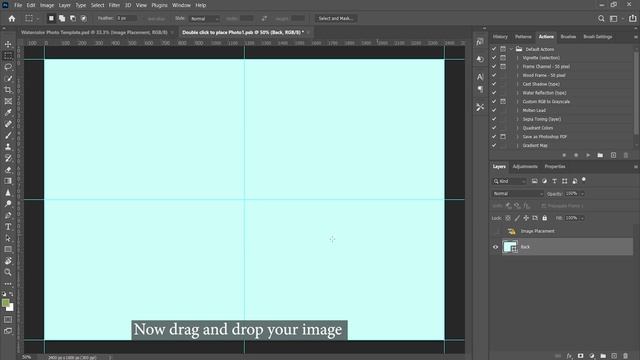Switch to the Adjustments tab

(x=525, y=167)
